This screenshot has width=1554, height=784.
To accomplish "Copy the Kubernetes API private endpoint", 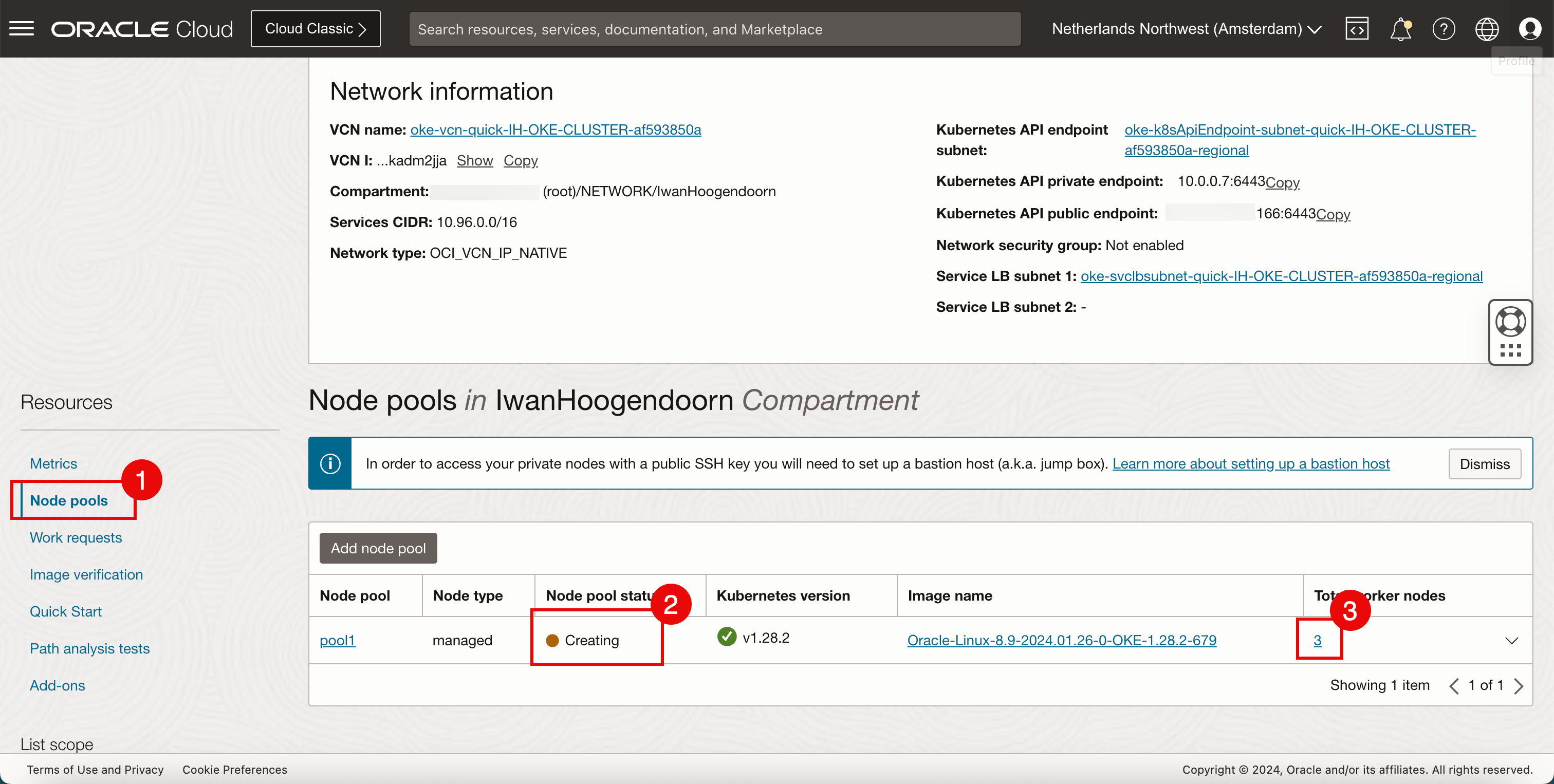I will [1282, 182].
